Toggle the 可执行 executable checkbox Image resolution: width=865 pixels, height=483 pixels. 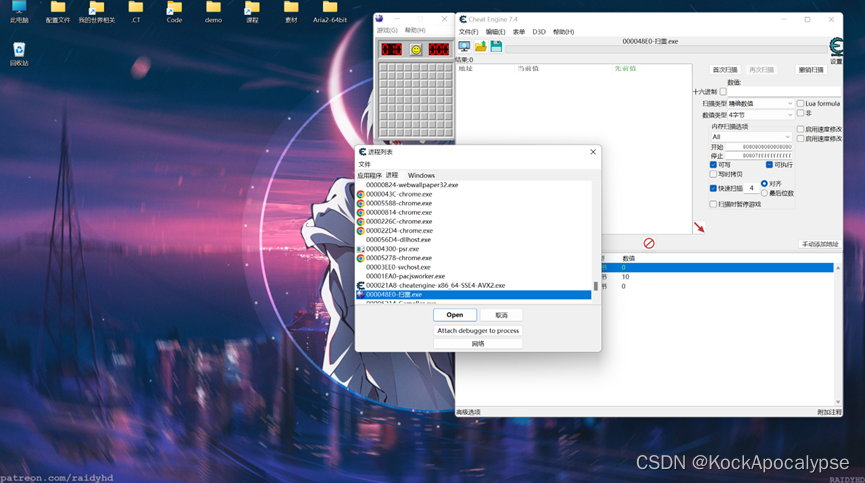[769, 165]
